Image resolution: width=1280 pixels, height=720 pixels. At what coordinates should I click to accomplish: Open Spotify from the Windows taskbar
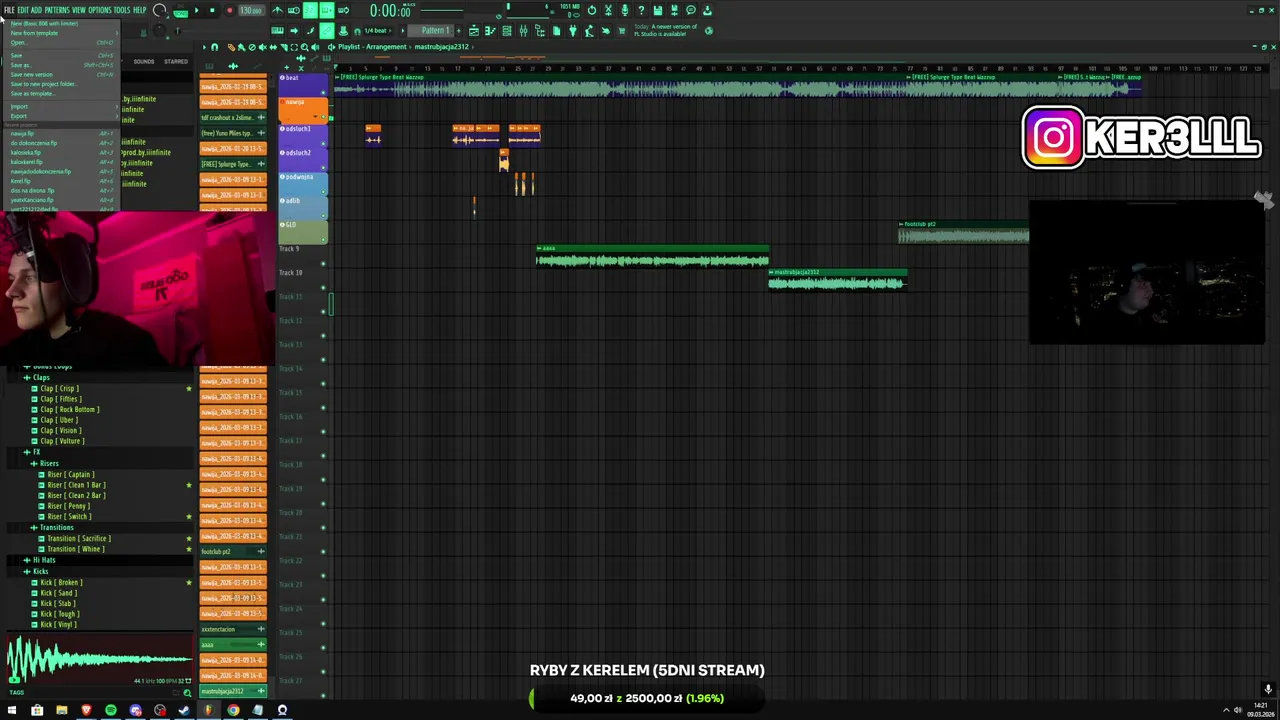coord(110,710)
